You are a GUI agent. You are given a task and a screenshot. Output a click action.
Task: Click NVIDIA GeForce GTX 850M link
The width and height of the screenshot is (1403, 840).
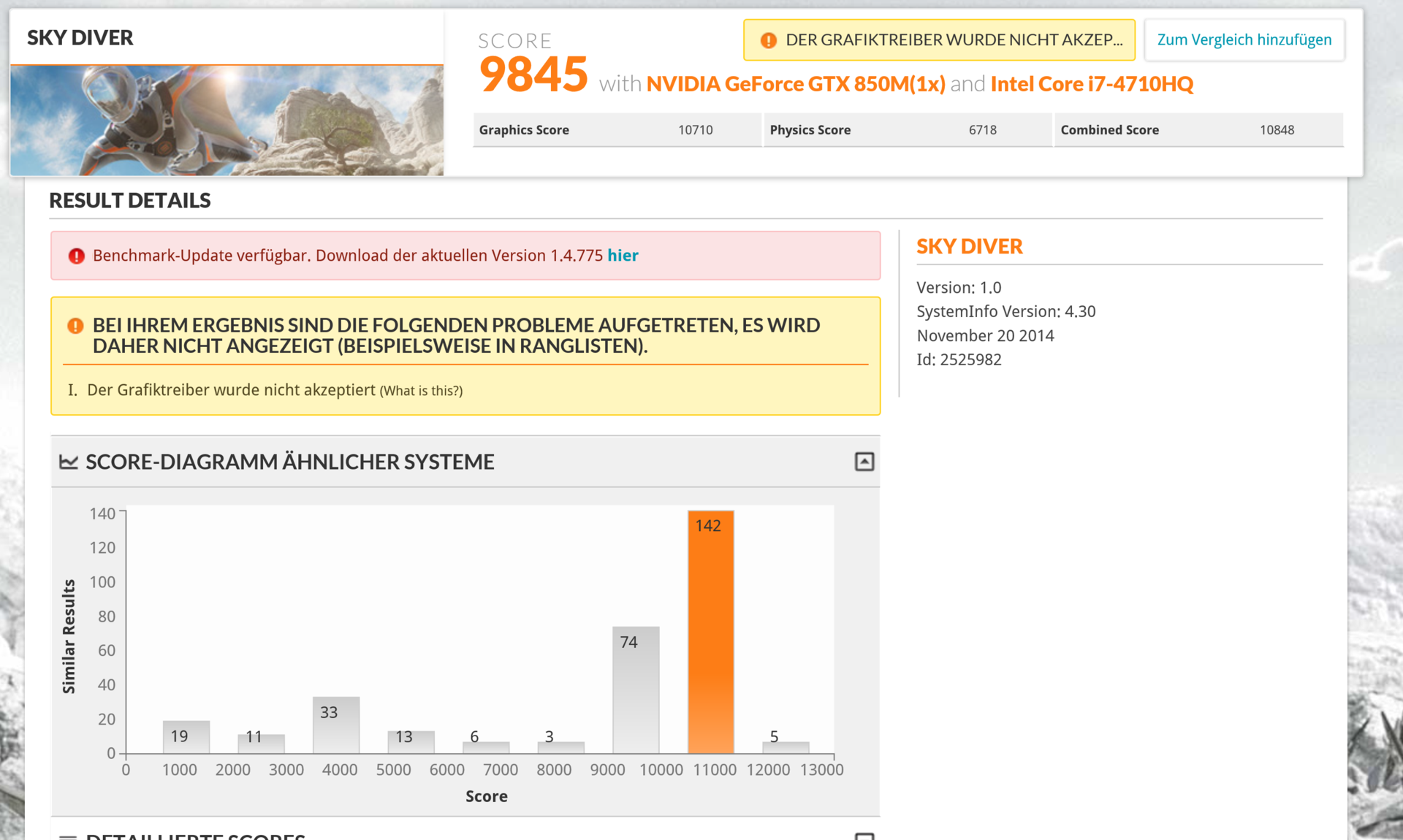pos(795,84)
